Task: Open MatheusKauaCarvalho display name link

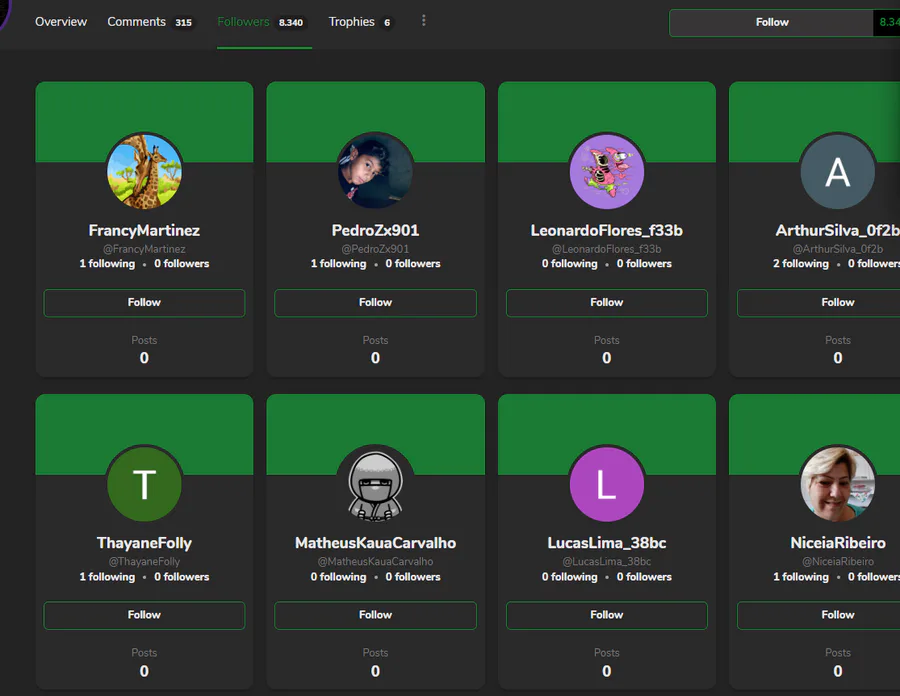Action: (375, 543)
